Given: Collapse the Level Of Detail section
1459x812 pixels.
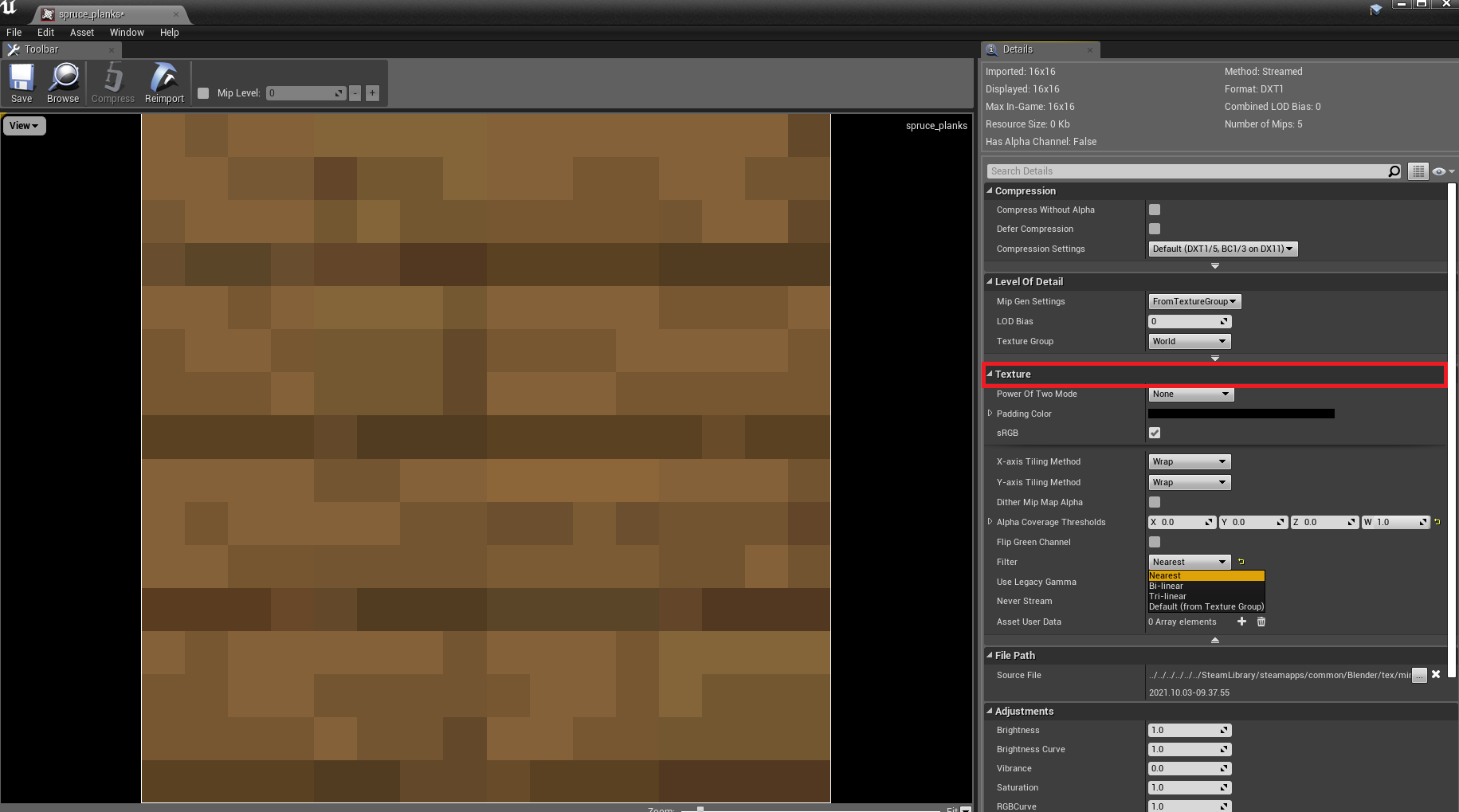Looking at the screenshot, I should pyautogui.click(x=990, y=281).
